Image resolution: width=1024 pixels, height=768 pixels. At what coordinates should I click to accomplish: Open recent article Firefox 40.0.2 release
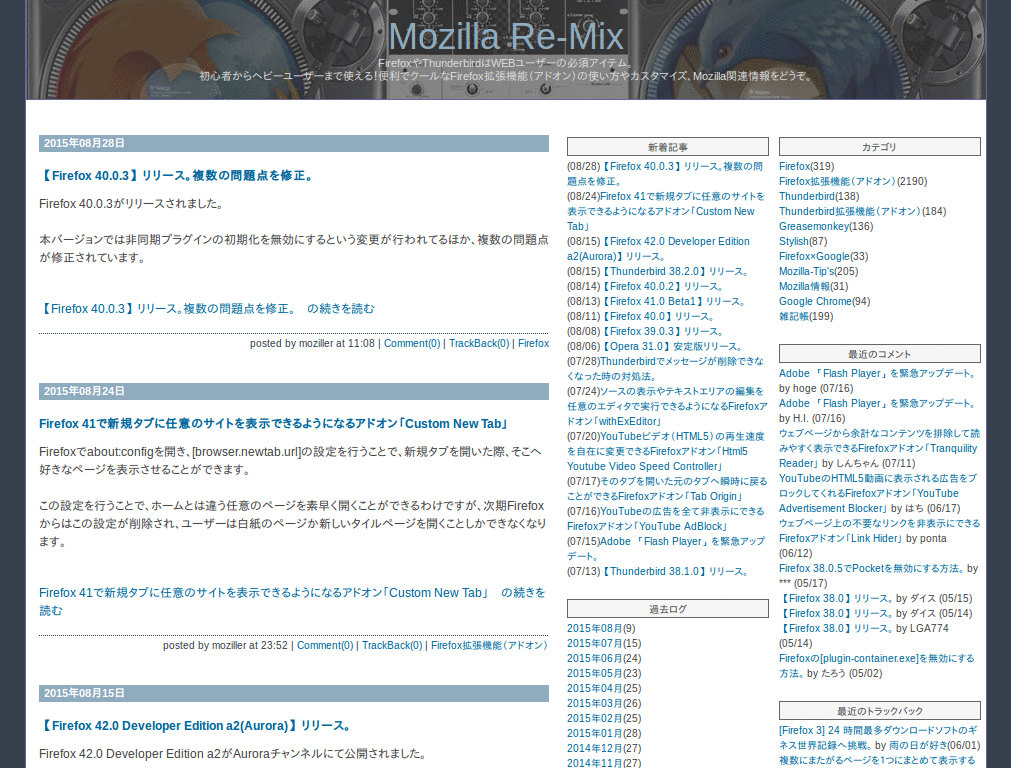(662, 287)
